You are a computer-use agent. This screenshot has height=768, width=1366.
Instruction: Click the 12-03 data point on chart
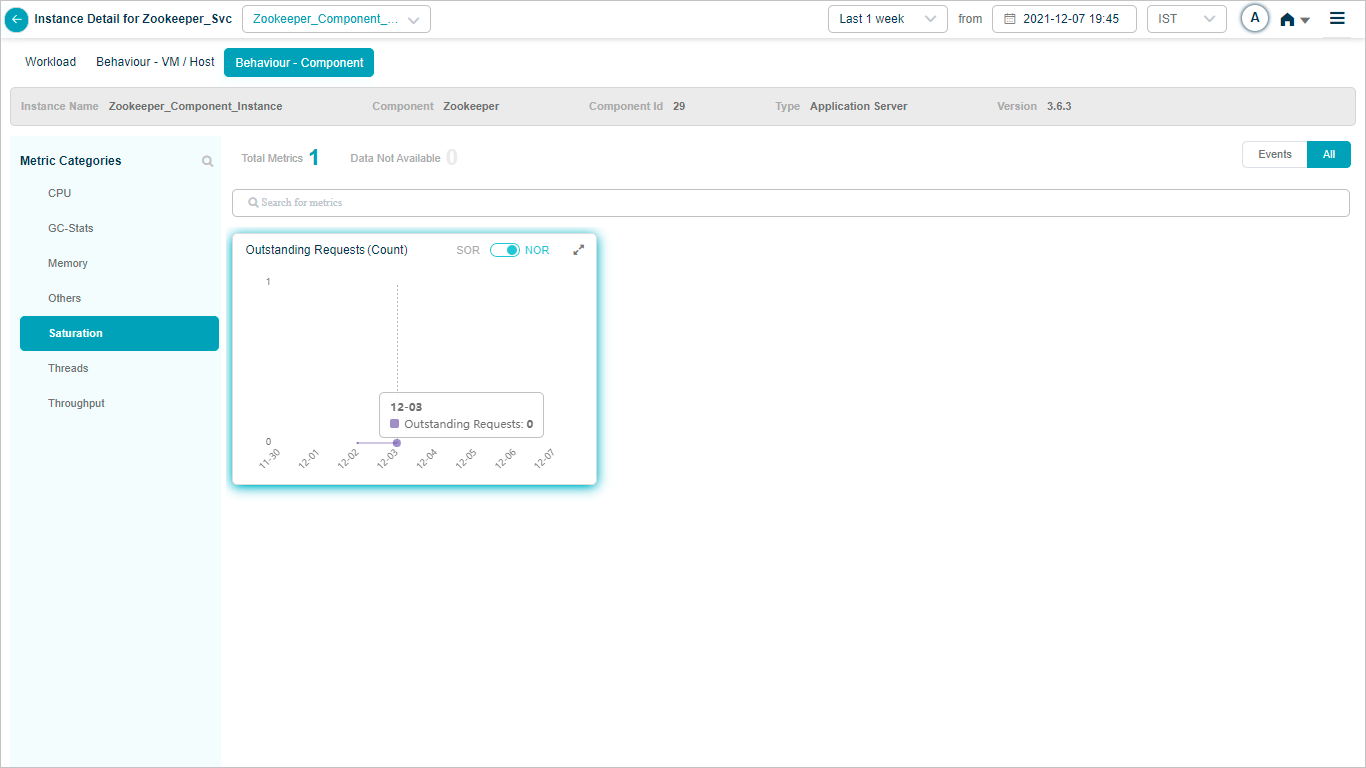click(x=397, y=443)
